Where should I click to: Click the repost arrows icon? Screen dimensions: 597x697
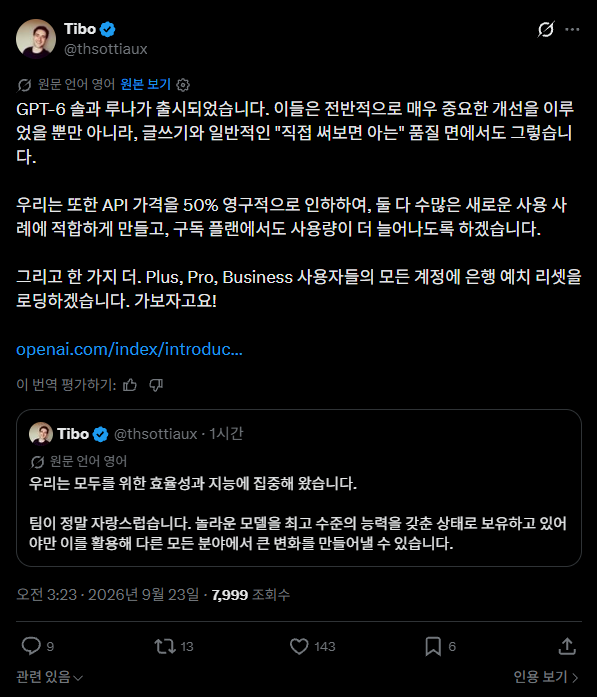(165, 646)
